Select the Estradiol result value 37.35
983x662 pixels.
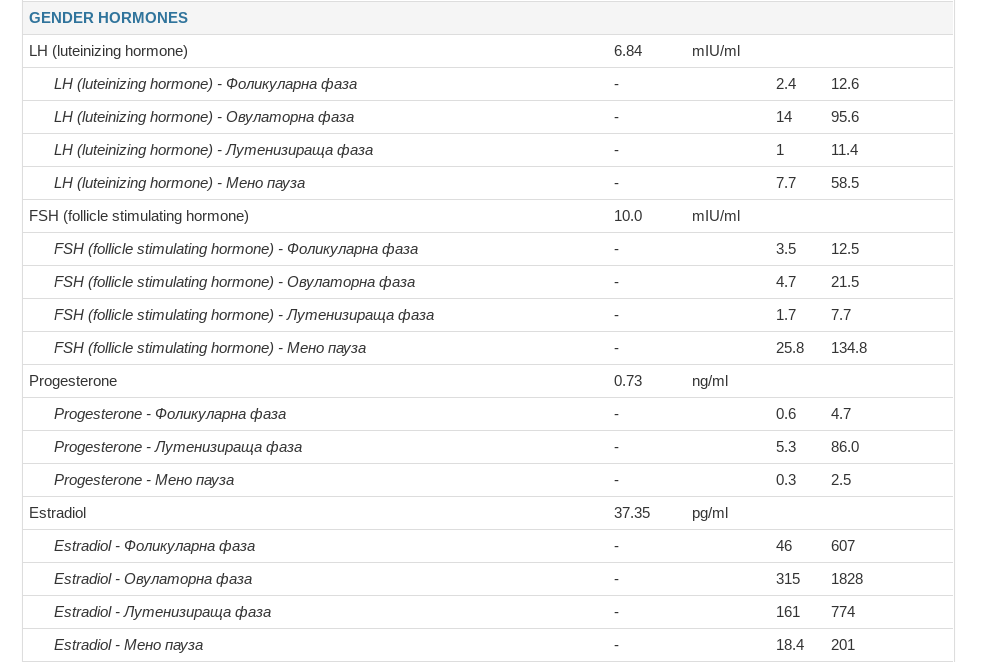[632, 513]
